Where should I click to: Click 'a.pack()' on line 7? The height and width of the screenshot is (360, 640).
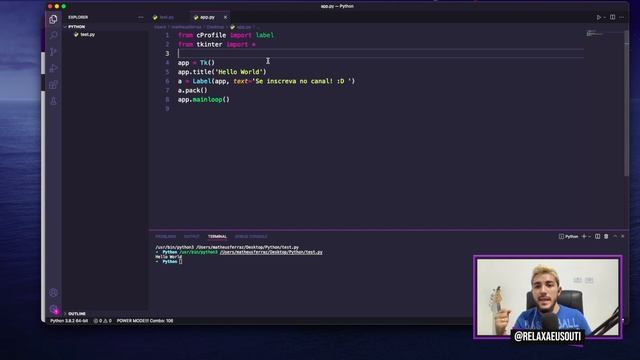pyautogui.click(x=193, y=90)
